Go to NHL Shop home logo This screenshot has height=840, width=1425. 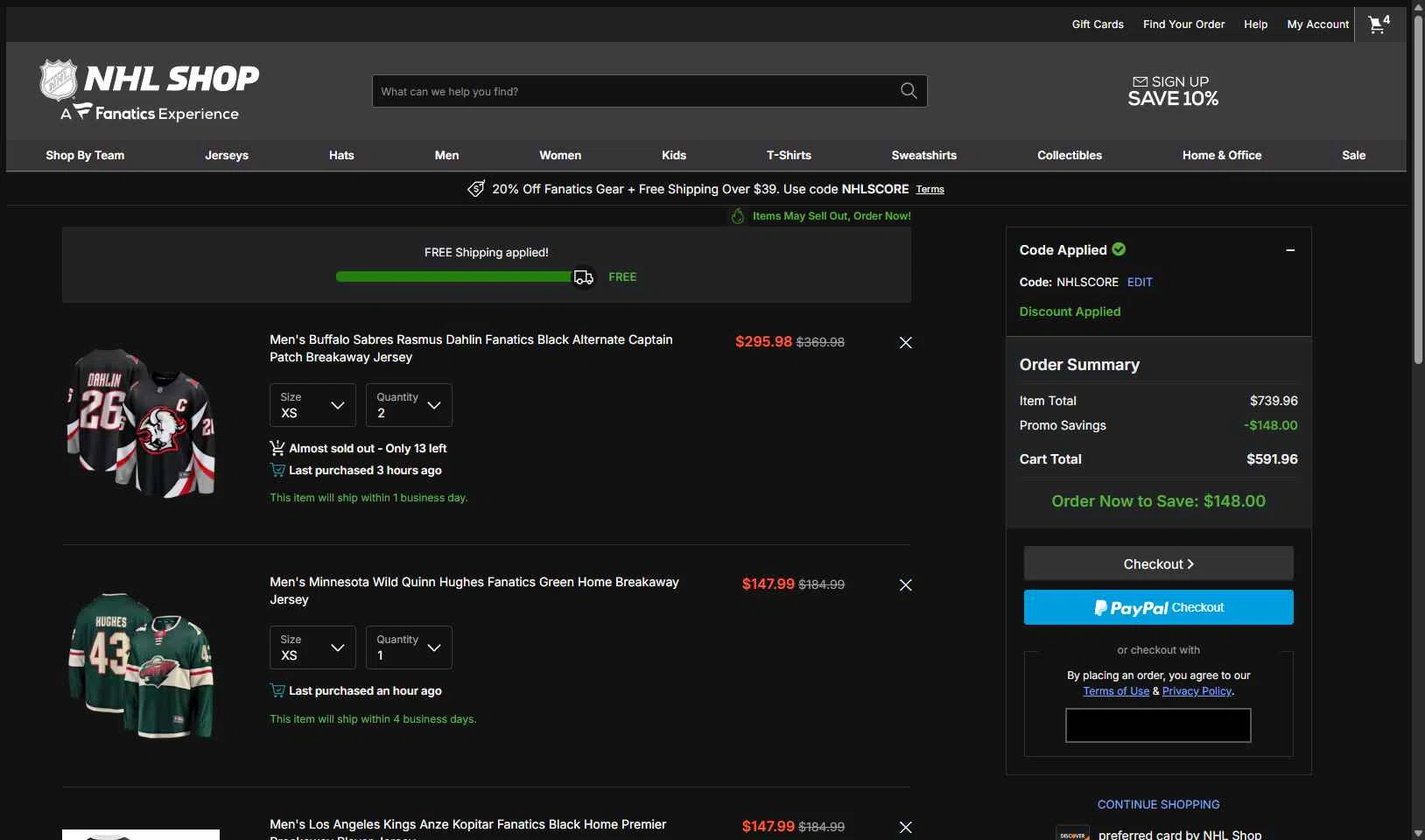pyautogui.click(x=150, y=90)
